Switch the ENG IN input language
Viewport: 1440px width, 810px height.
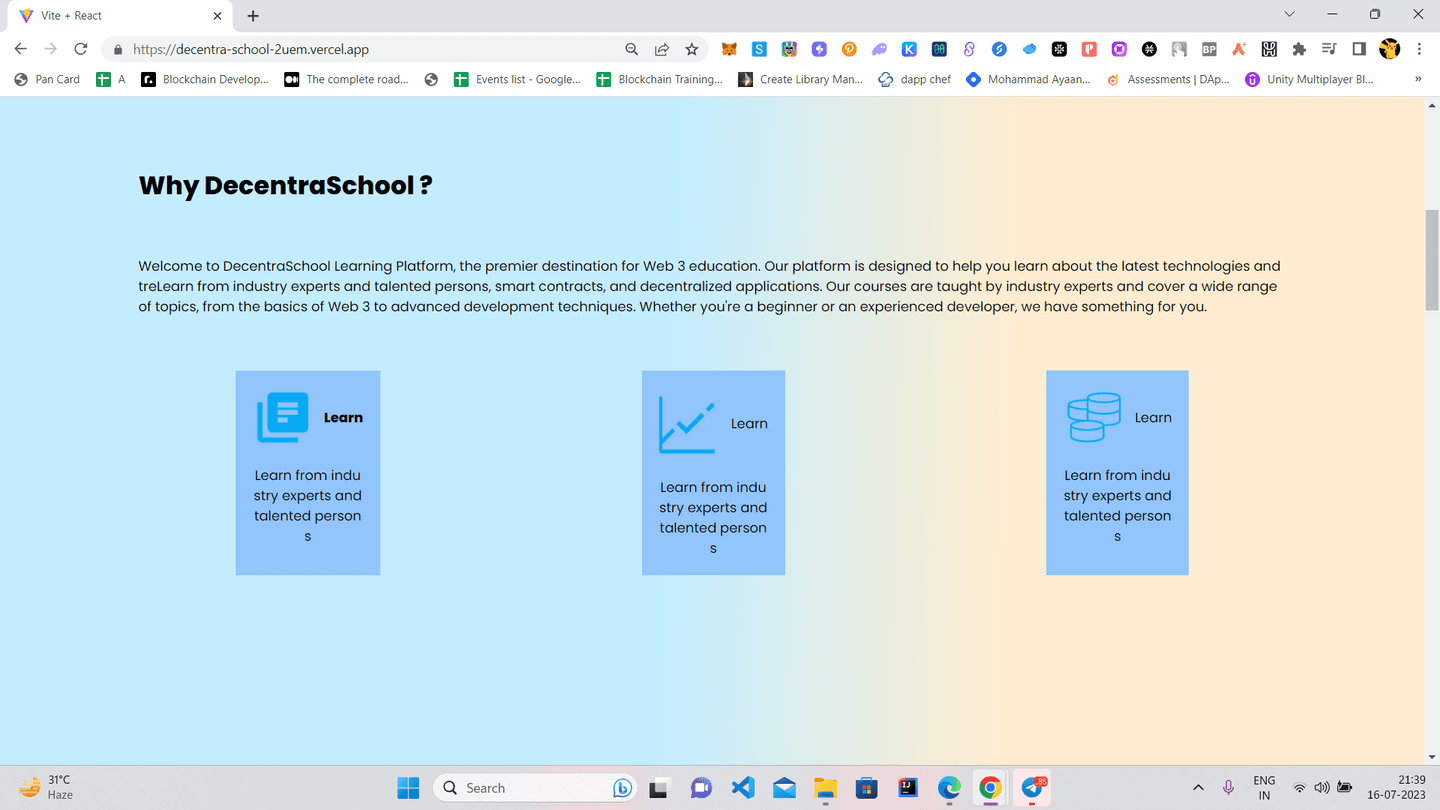[x=1264, y=788]
